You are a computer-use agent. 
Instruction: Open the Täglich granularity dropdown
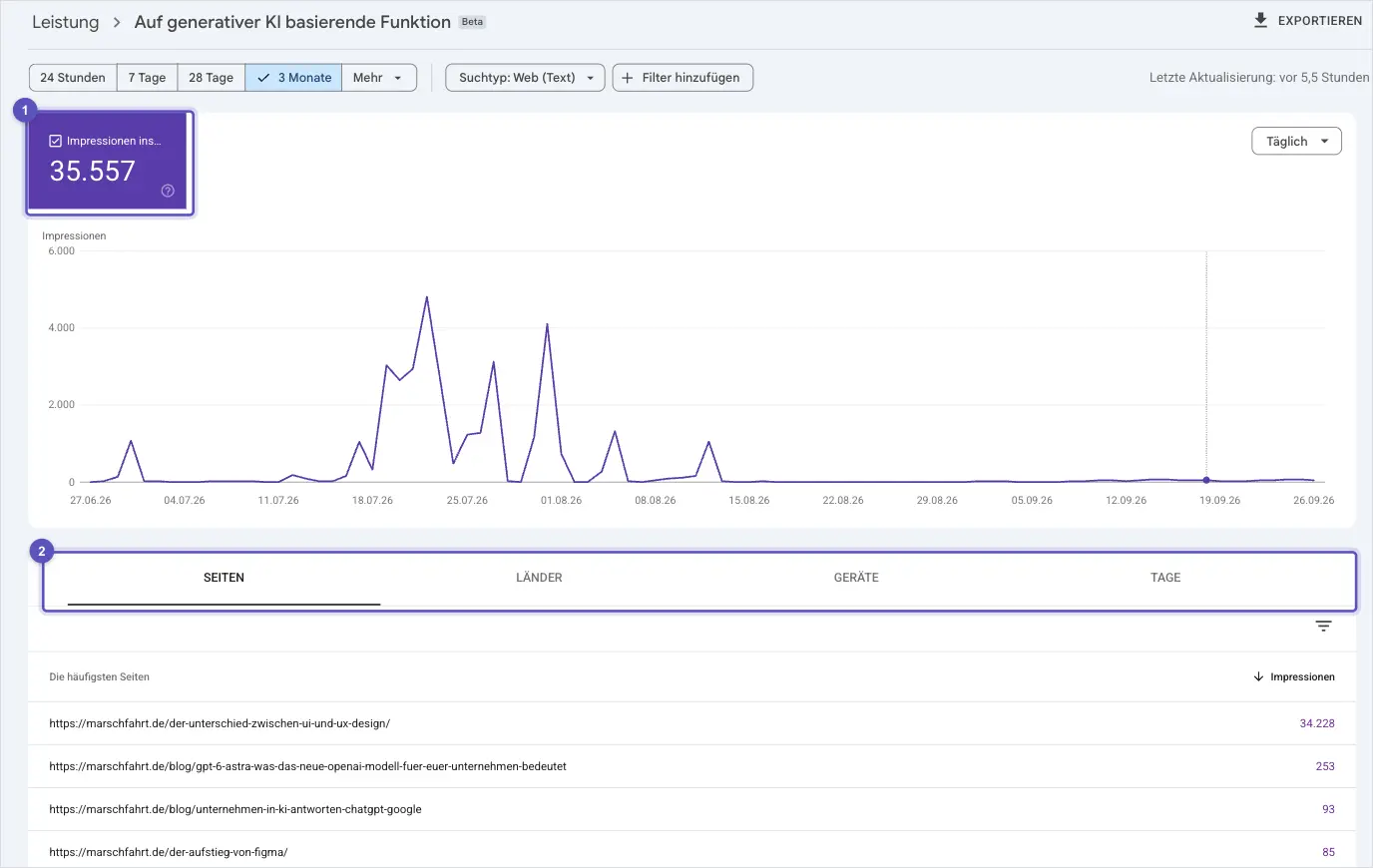point(1296,142)
